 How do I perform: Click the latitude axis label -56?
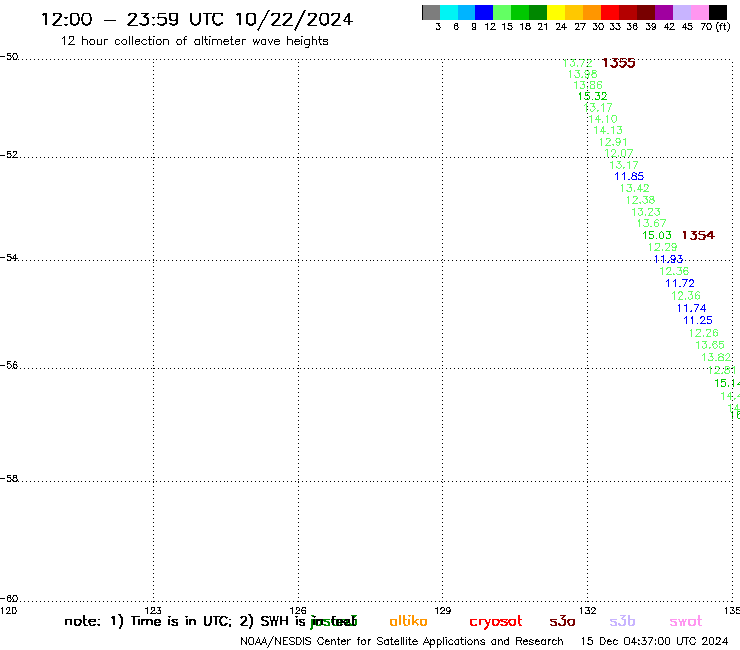pos(9,365)
